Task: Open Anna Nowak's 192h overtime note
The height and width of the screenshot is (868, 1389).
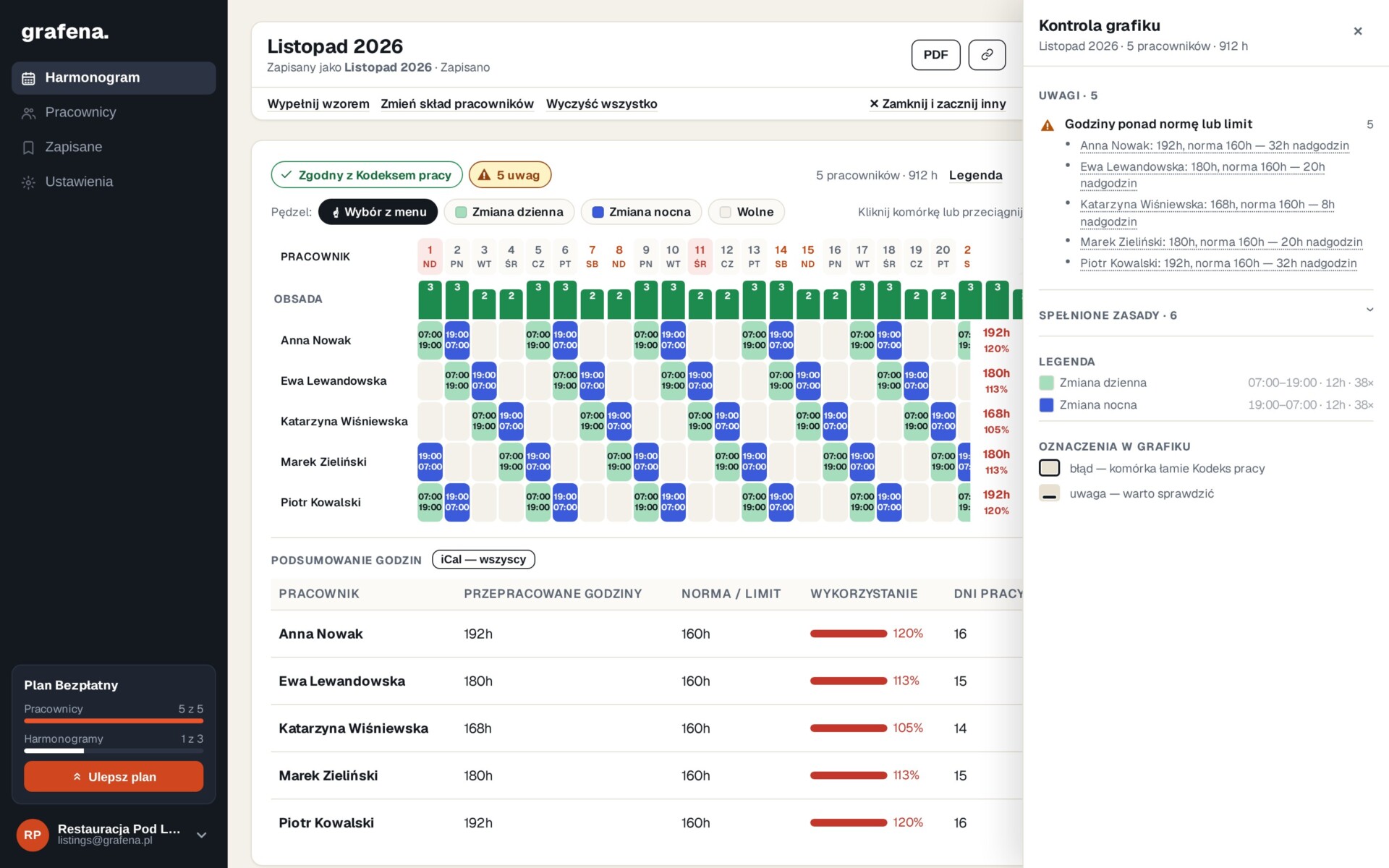Action: pos(1215,145)
